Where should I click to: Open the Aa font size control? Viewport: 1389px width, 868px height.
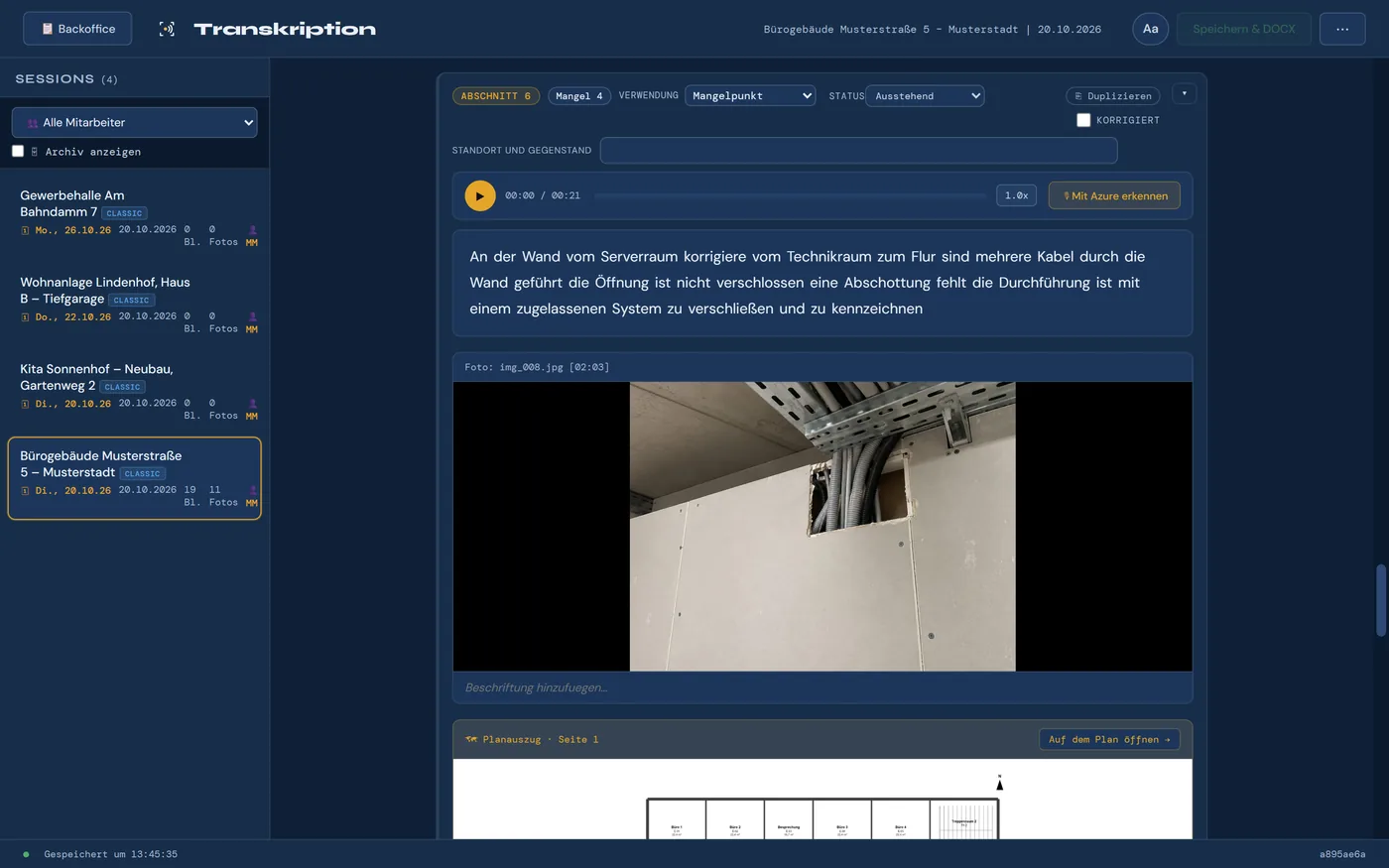pyautogui.click(x=1150, y=29)
